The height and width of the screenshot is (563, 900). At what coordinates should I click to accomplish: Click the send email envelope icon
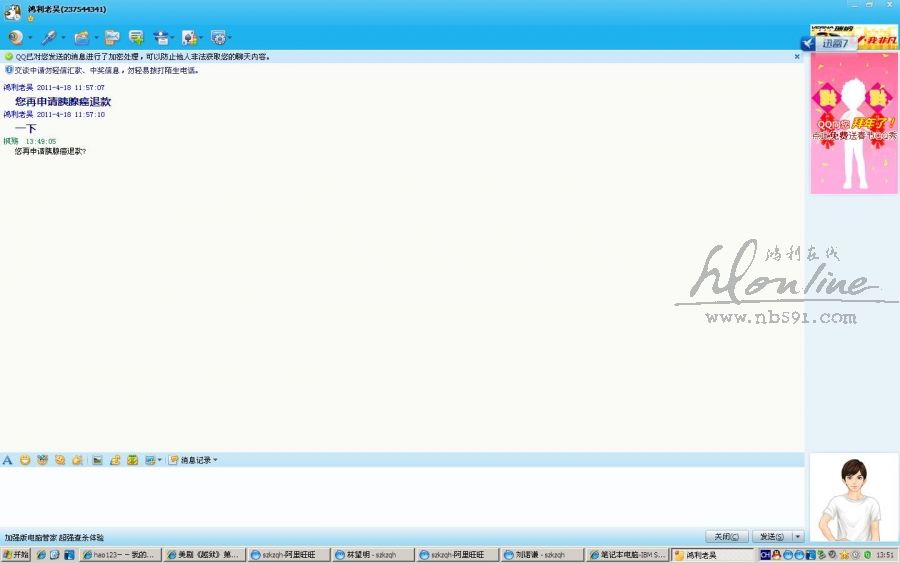[x=111, y=37]
